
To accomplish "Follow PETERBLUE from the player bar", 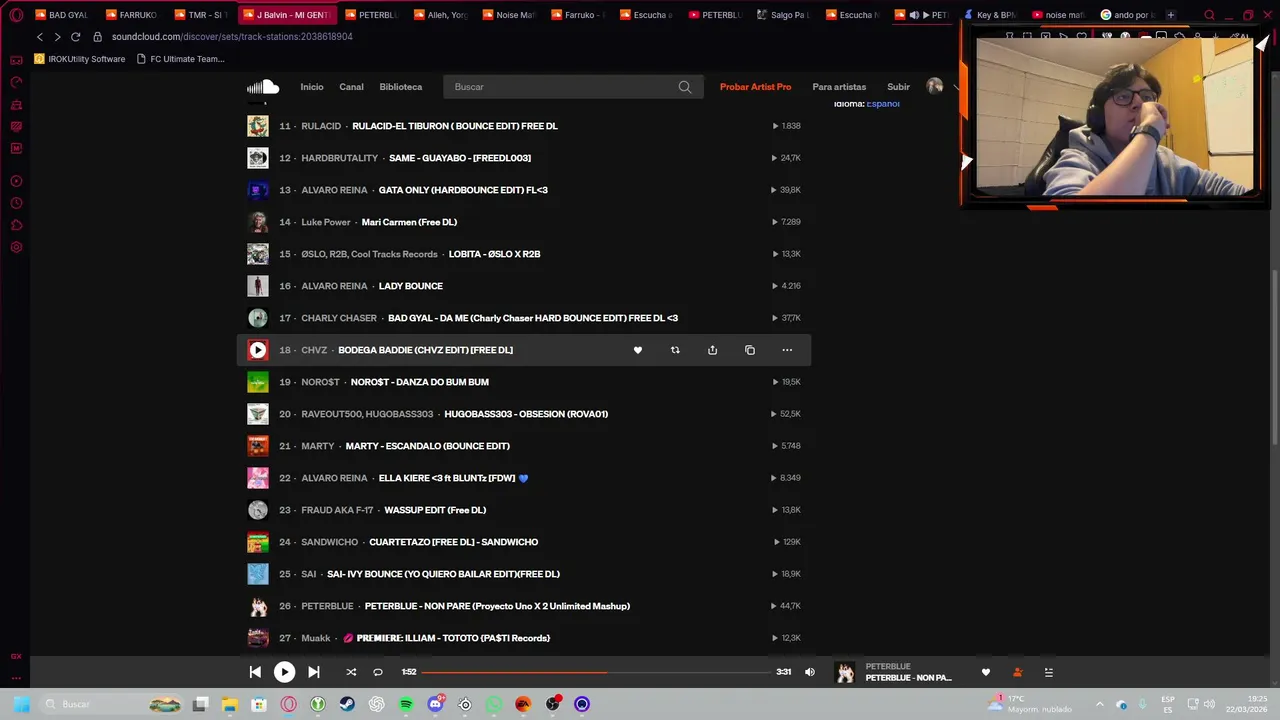I will tap(1018, 672).
